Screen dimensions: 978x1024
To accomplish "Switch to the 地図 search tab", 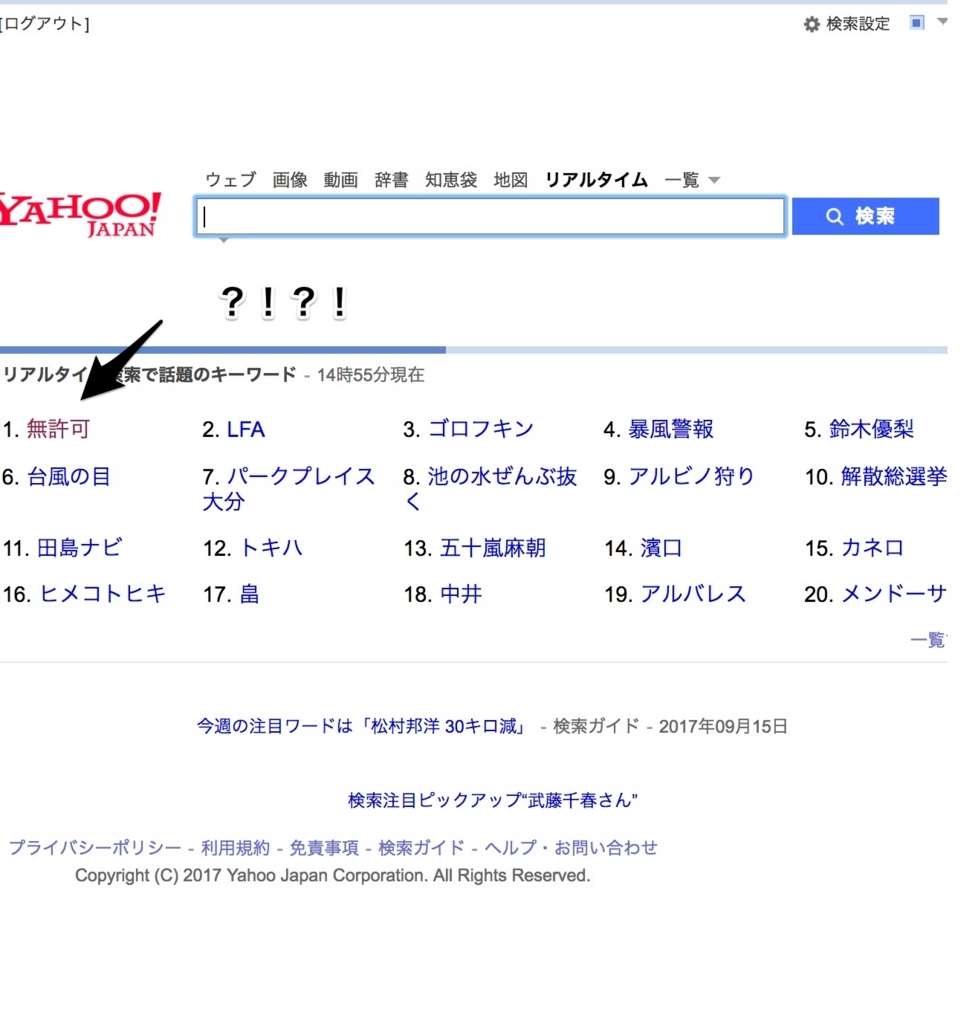I will tap(511, 180).
